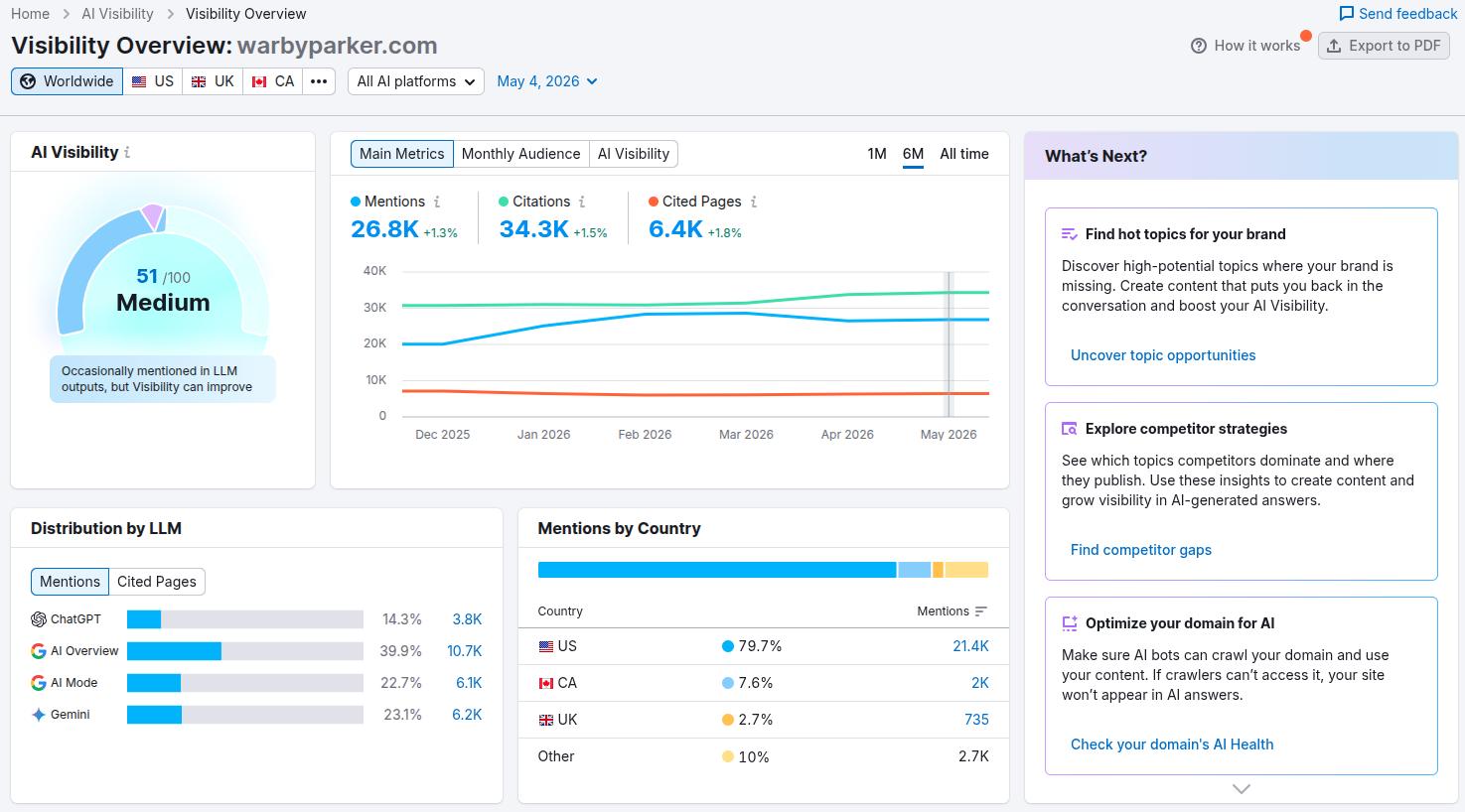Select the CA region filter
The image size is (1465, 812).
273,81
